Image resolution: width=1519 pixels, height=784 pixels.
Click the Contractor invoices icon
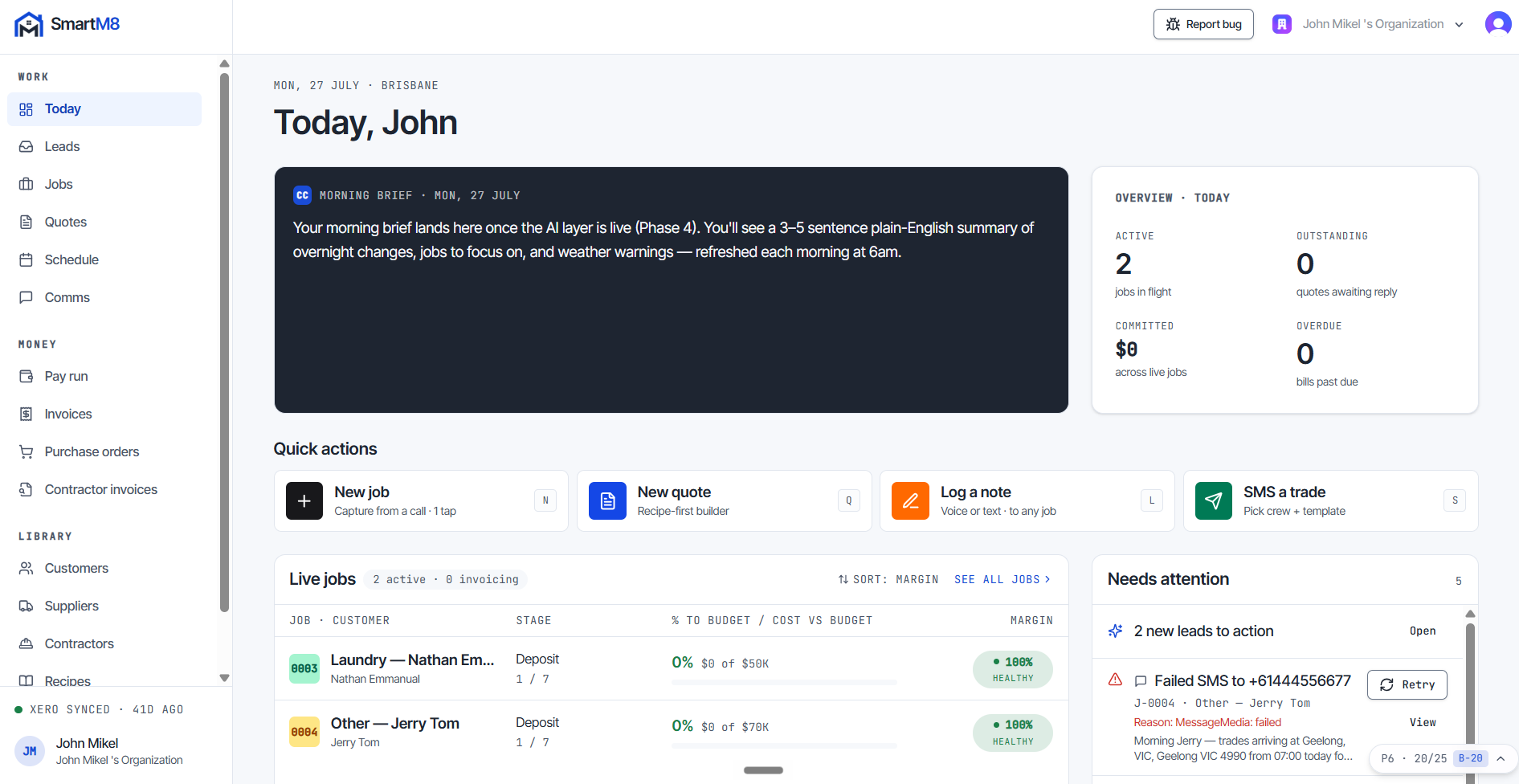click(27, 490)
